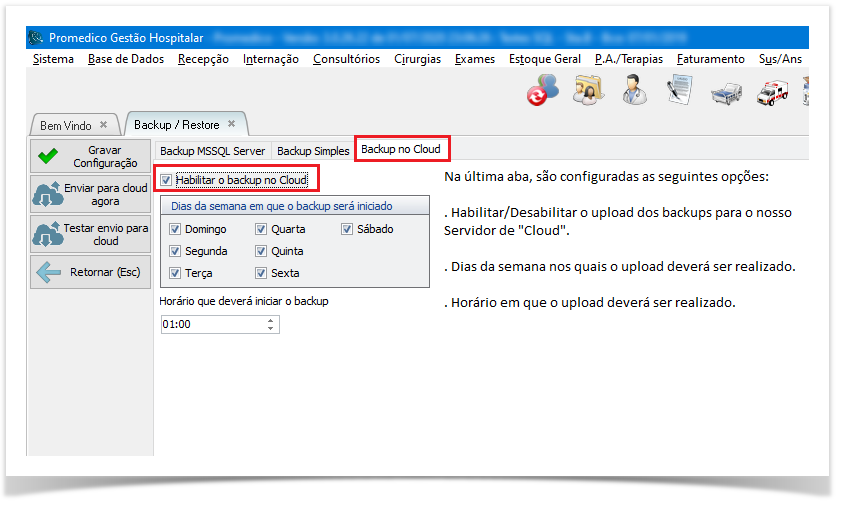The width and height of the screenshot is (843, 505).
Task: Click the Gravar Configuração button
Action: coord(90,157)
